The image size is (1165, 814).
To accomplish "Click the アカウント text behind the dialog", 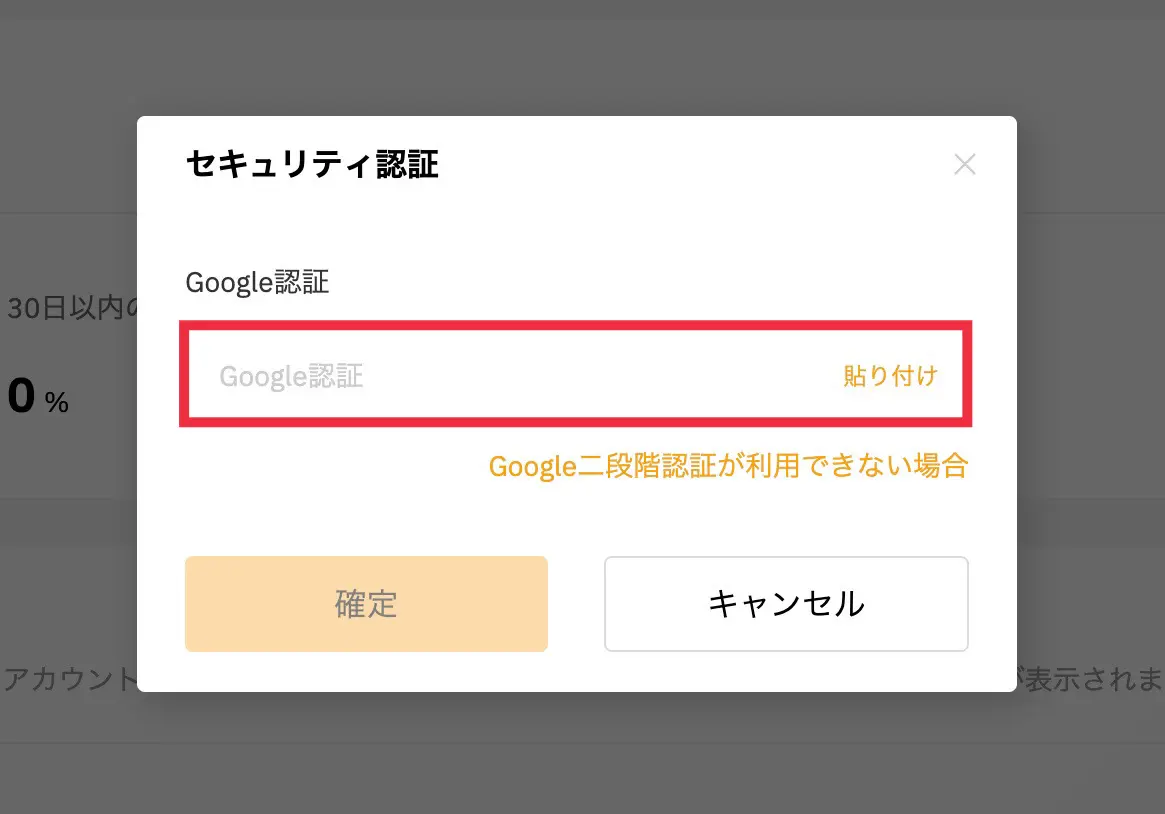I will (68, 680).
